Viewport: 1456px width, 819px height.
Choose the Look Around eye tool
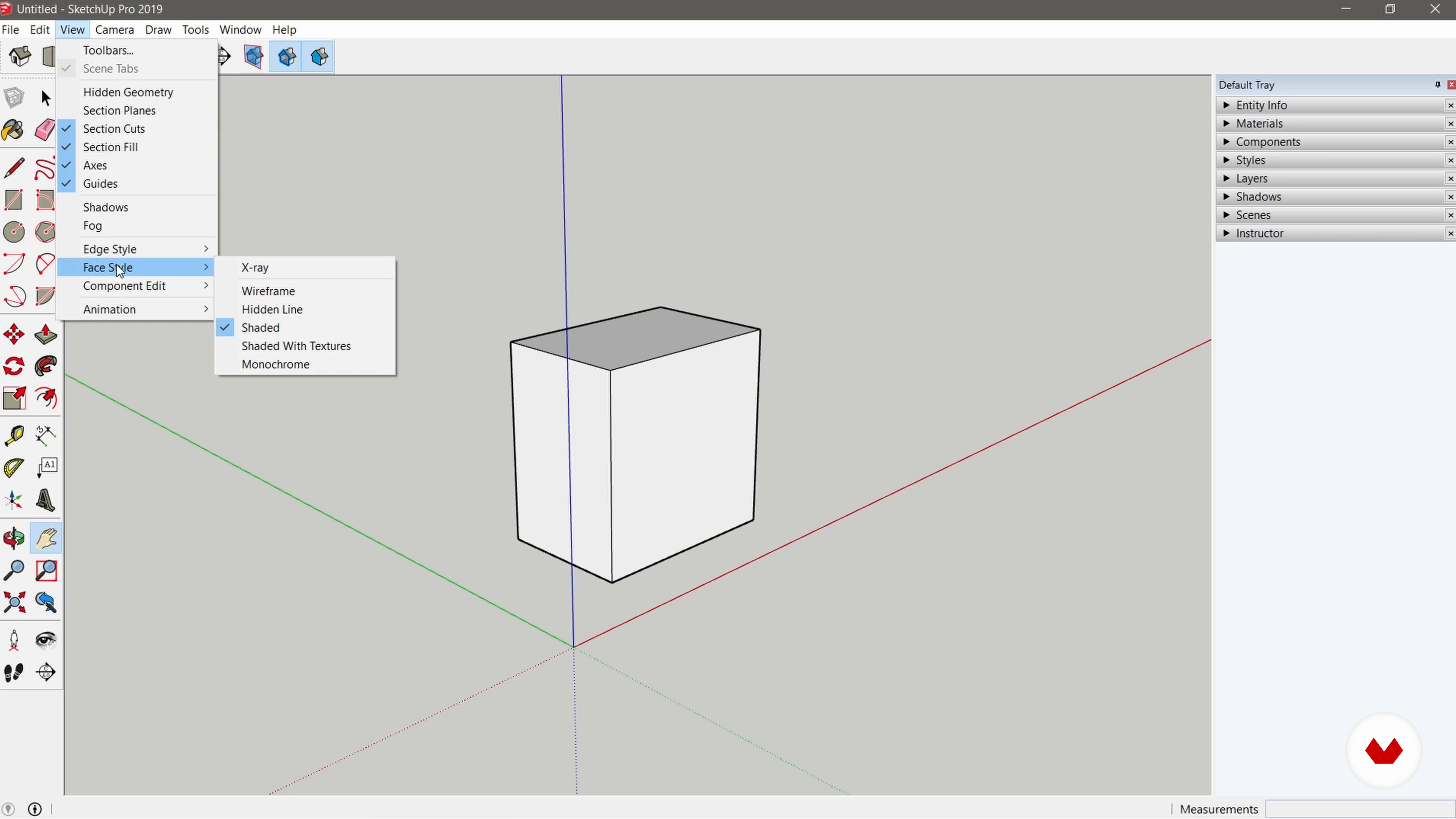point(46,640)
